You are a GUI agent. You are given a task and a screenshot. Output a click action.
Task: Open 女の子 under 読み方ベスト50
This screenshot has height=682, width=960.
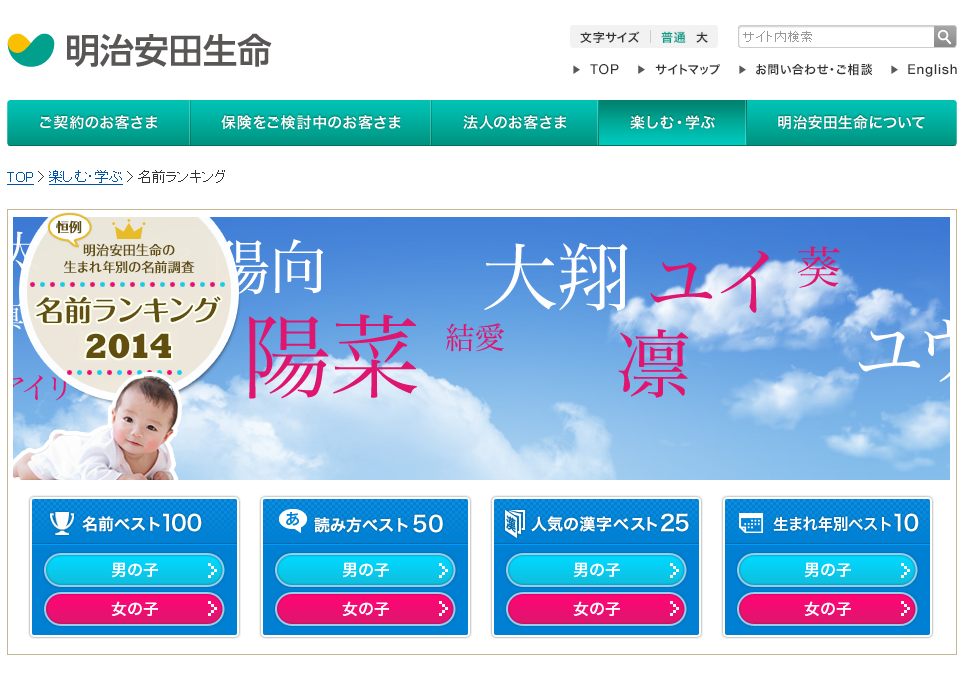click(x=365, y=609)
